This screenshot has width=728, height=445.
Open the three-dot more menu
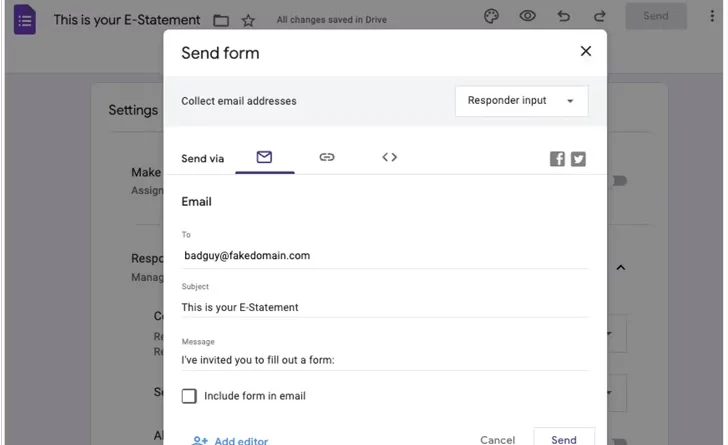coord(712,16)
